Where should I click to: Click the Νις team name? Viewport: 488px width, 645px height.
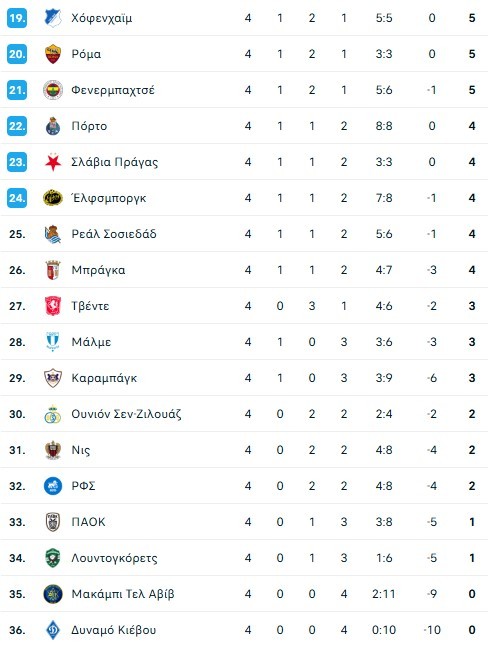[81, 450]
